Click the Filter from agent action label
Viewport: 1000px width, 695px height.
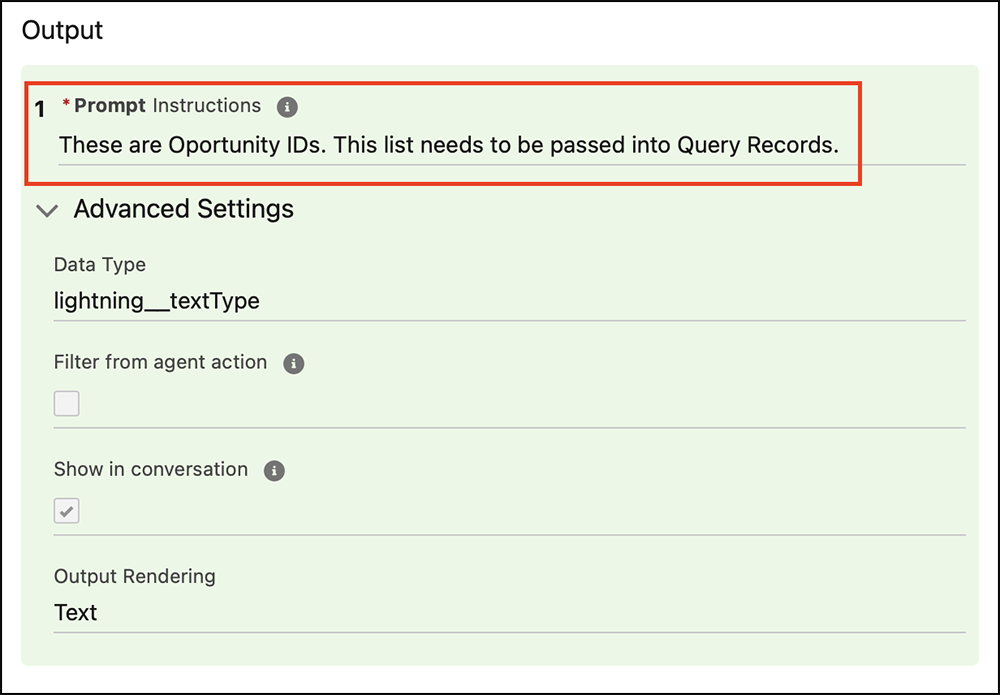(x=160, y=362)
